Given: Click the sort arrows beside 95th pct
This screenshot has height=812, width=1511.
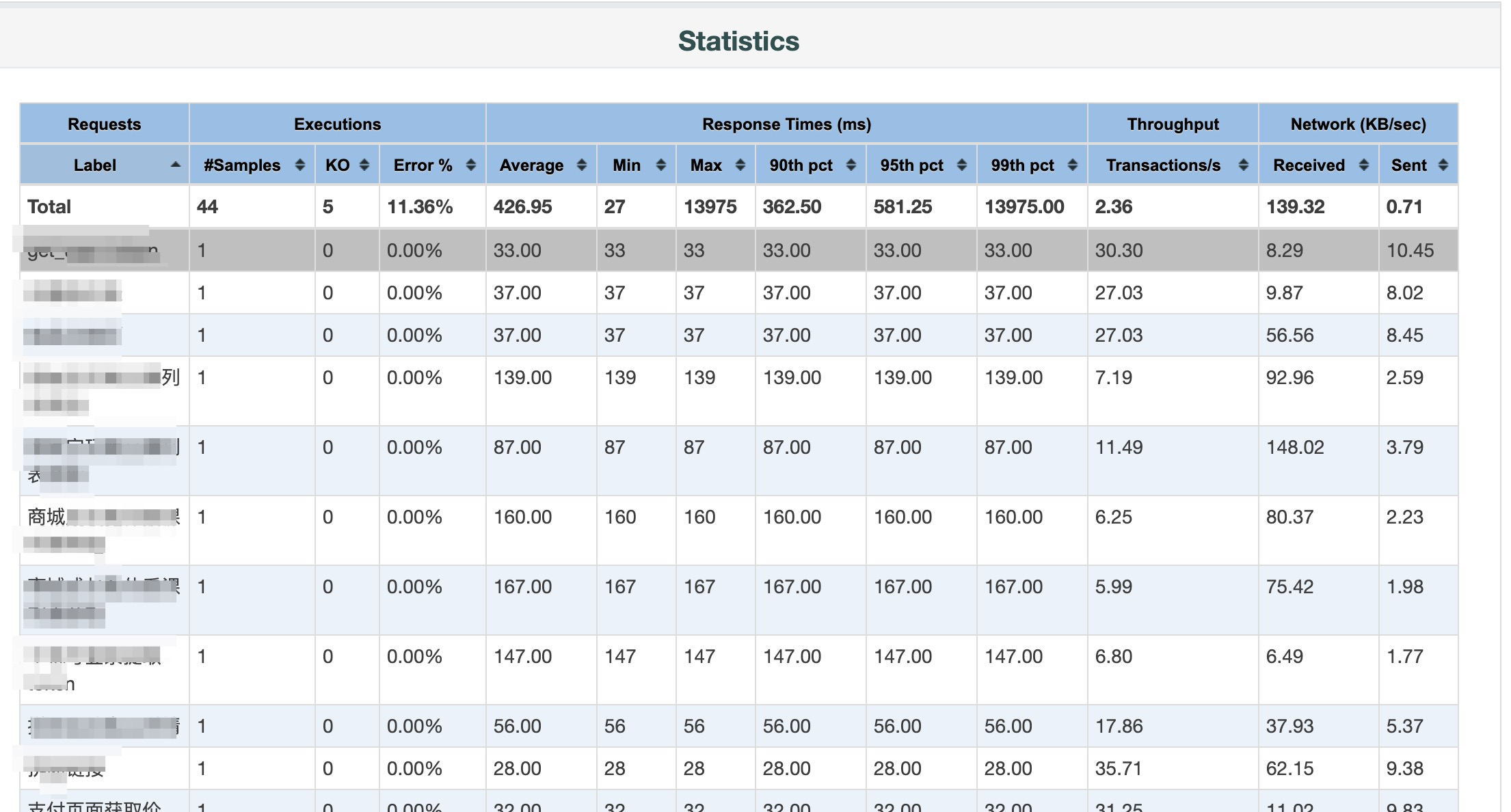Looking at the screenshot, I should [x=961, y=165].
